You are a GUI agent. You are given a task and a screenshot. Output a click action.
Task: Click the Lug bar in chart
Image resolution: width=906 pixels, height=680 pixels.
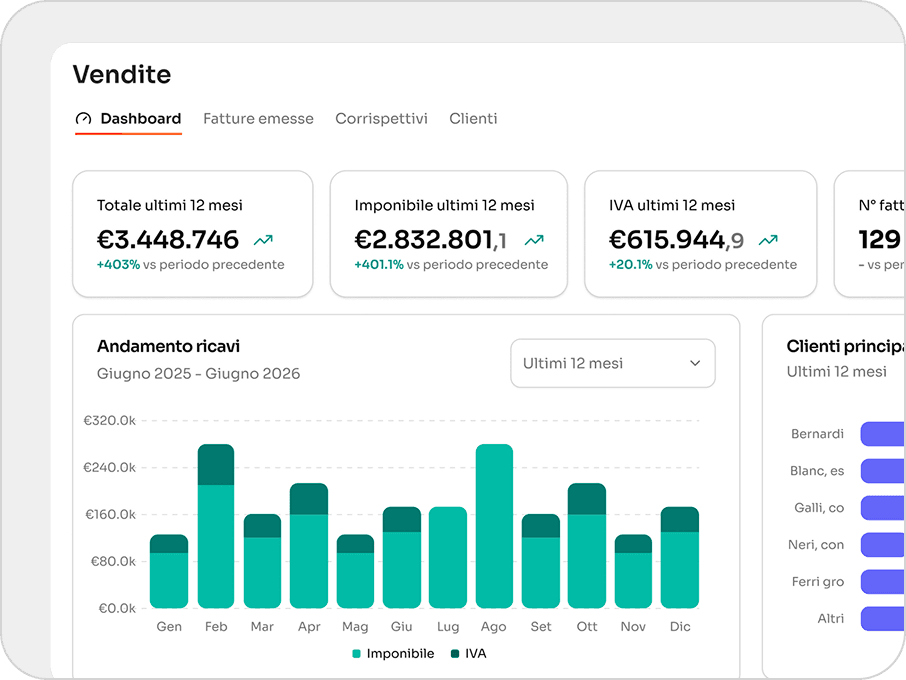(448, 558)
